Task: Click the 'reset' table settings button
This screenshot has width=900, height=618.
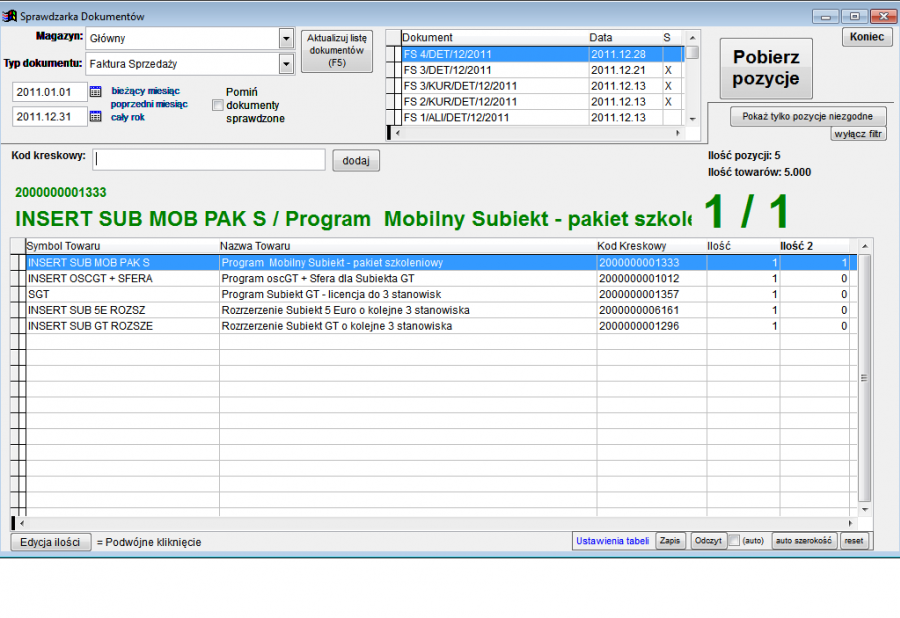Action: click(x=854, y=541)
